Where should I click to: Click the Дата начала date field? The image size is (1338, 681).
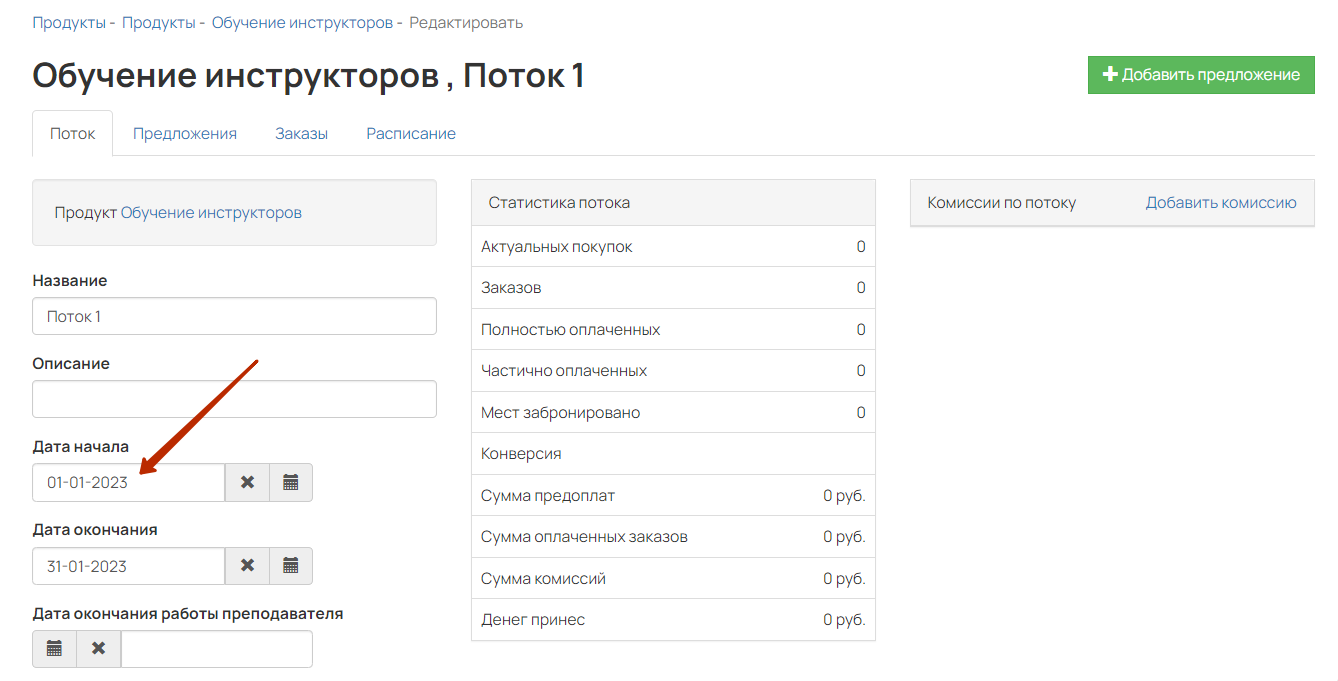click(x=128, y=482)
